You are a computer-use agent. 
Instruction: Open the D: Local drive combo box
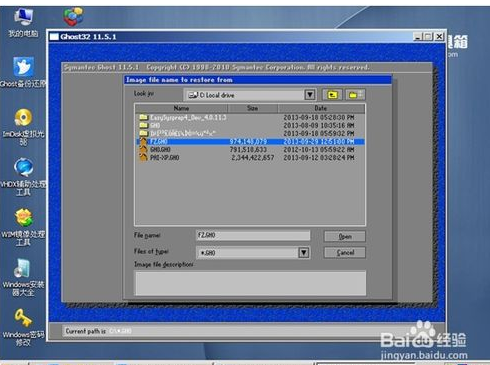(x=249, y=95)
